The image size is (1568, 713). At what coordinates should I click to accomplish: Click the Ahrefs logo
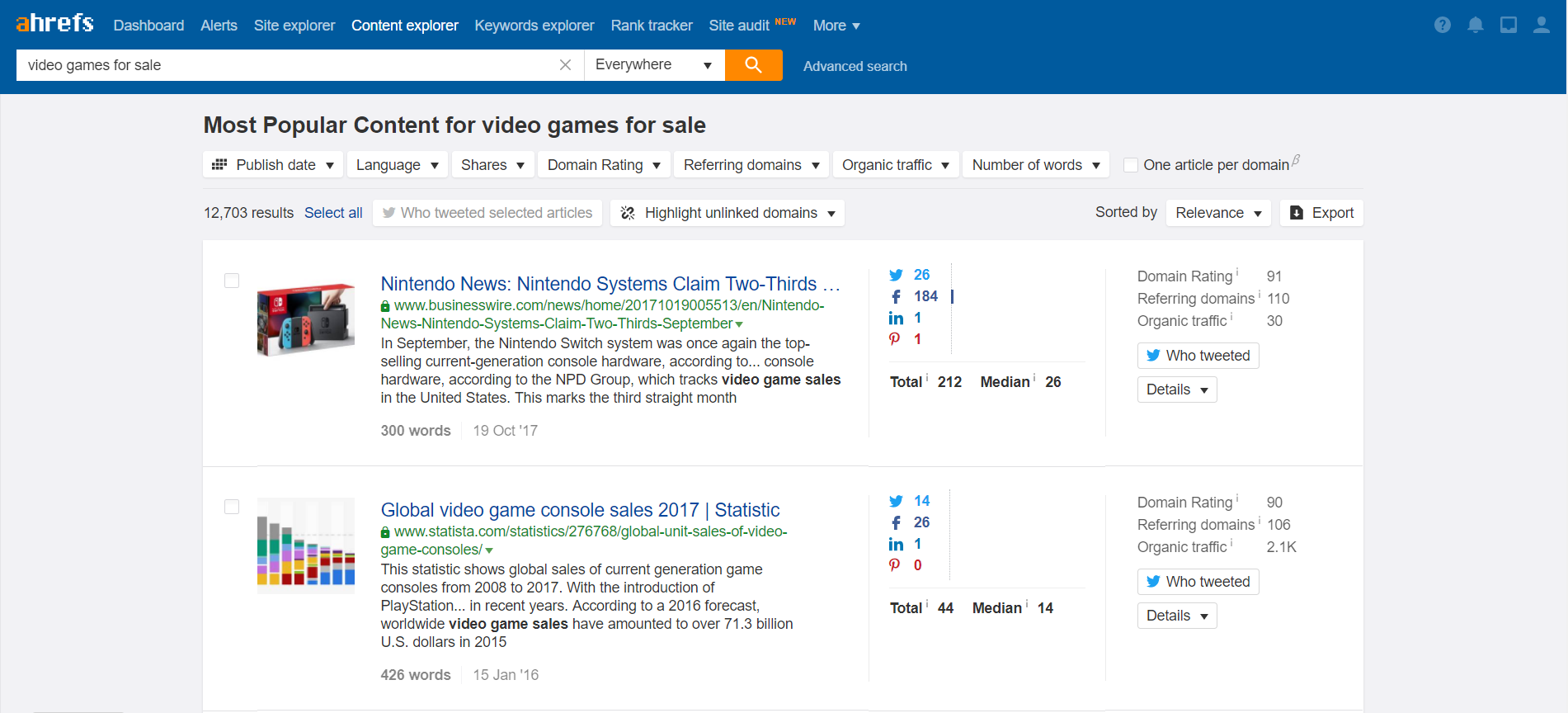[54, 23]
